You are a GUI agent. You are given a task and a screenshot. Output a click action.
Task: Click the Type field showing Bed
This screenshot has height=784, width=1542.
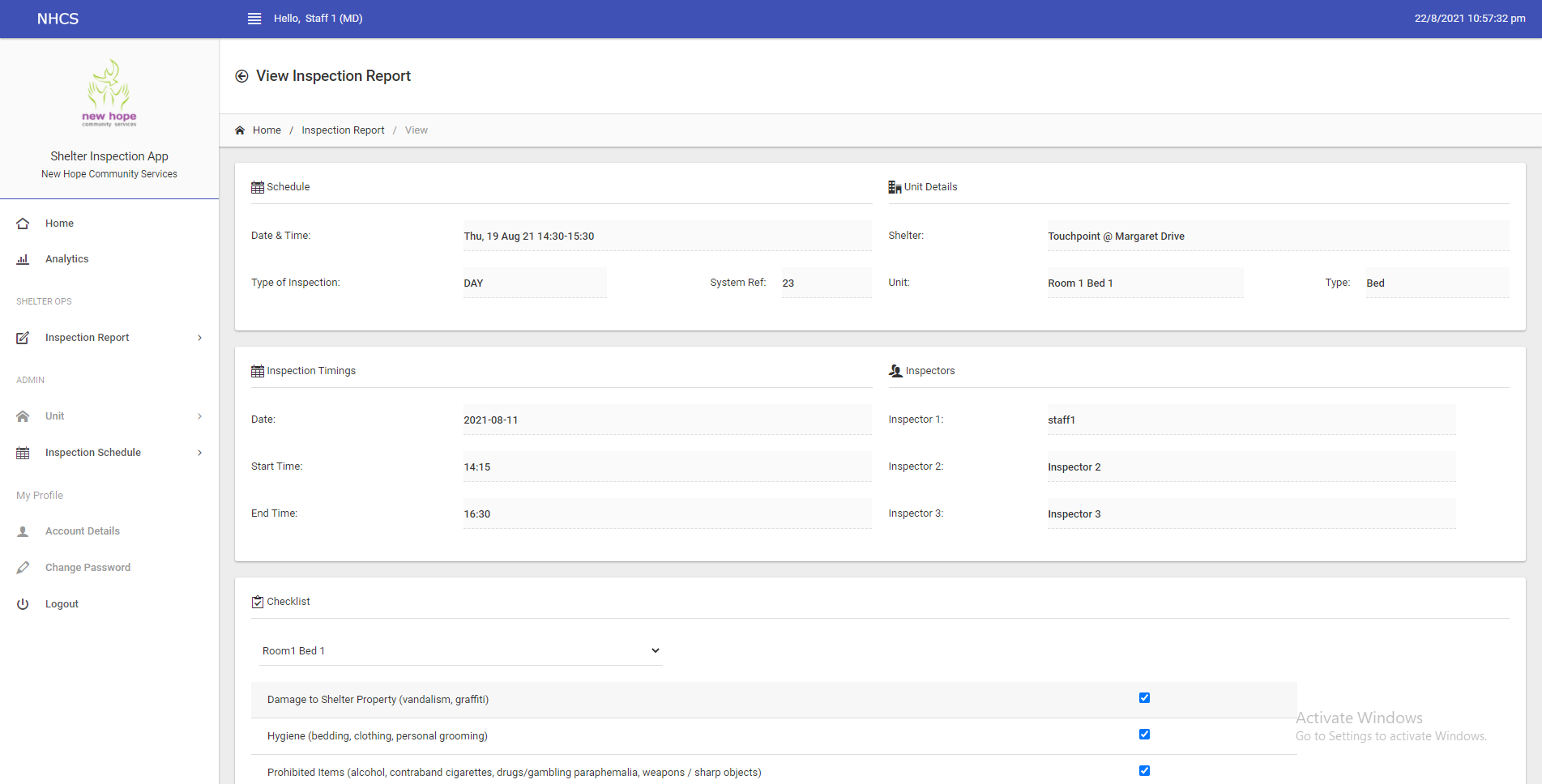coord(1437,283)
